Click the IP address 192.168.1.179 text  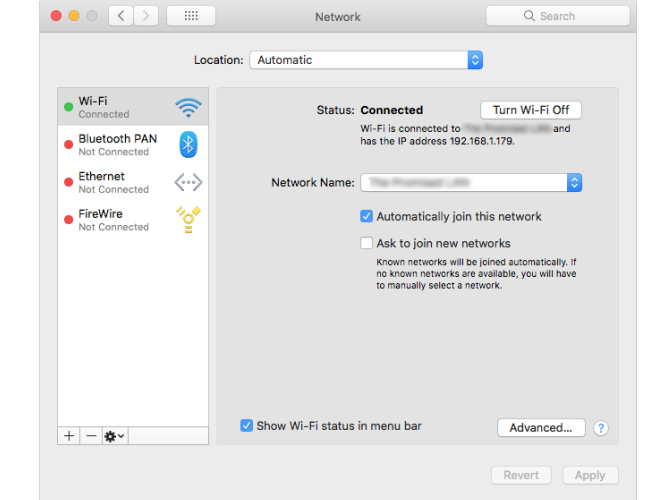point(481,141)
